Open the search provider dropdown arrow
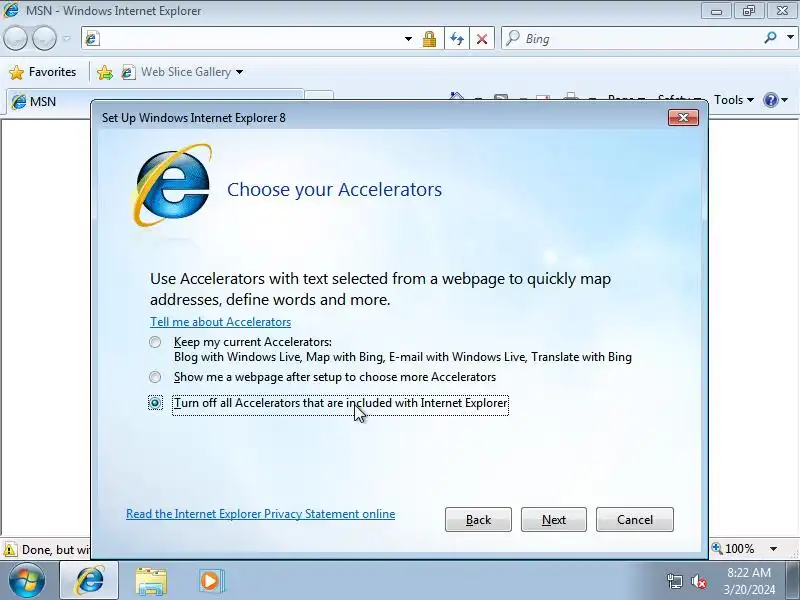Image resolution: width=800 pixels, height=600 pixels. pos(790,38)
